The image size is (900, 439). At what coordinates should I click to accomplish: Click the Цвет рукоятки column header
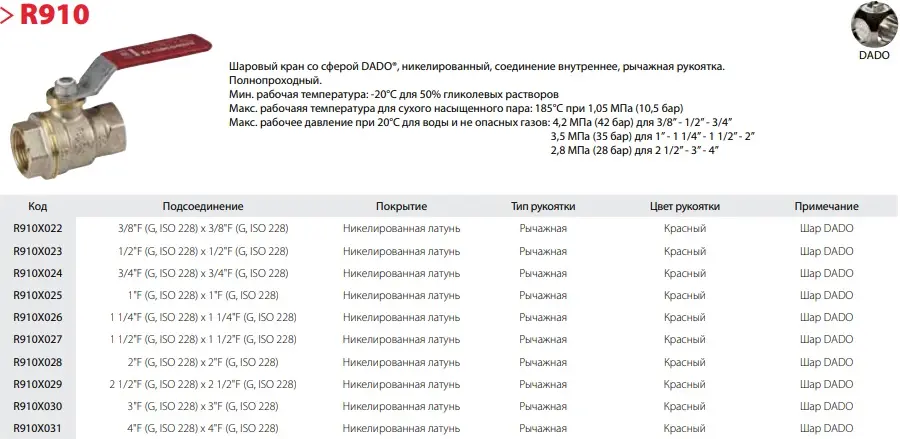685,206
